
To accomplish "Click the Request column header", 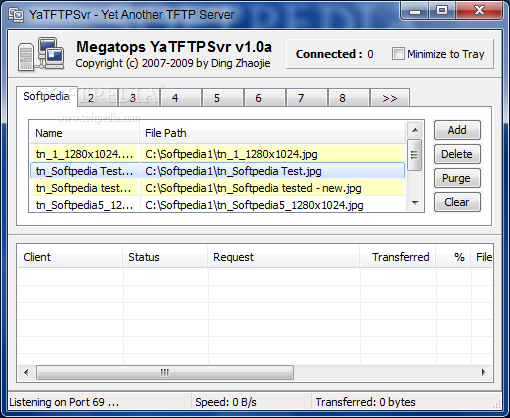I will pyautogui.click(x=284, y=257).
